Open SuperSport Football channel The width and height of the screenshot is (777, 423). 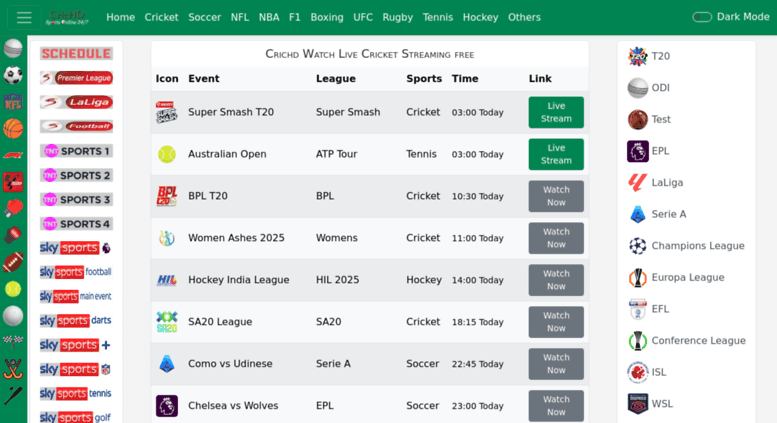coord(76,126)
